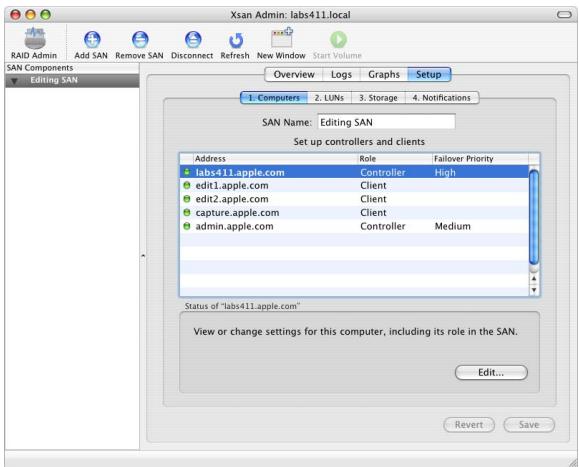Click Controller role of admin.apple.com
This screenshot has height=467, width=579.
point(383,226)
